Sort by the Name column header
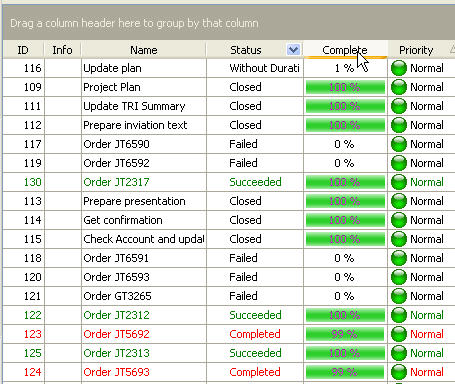Screen dimensions: 455x384 144,50
